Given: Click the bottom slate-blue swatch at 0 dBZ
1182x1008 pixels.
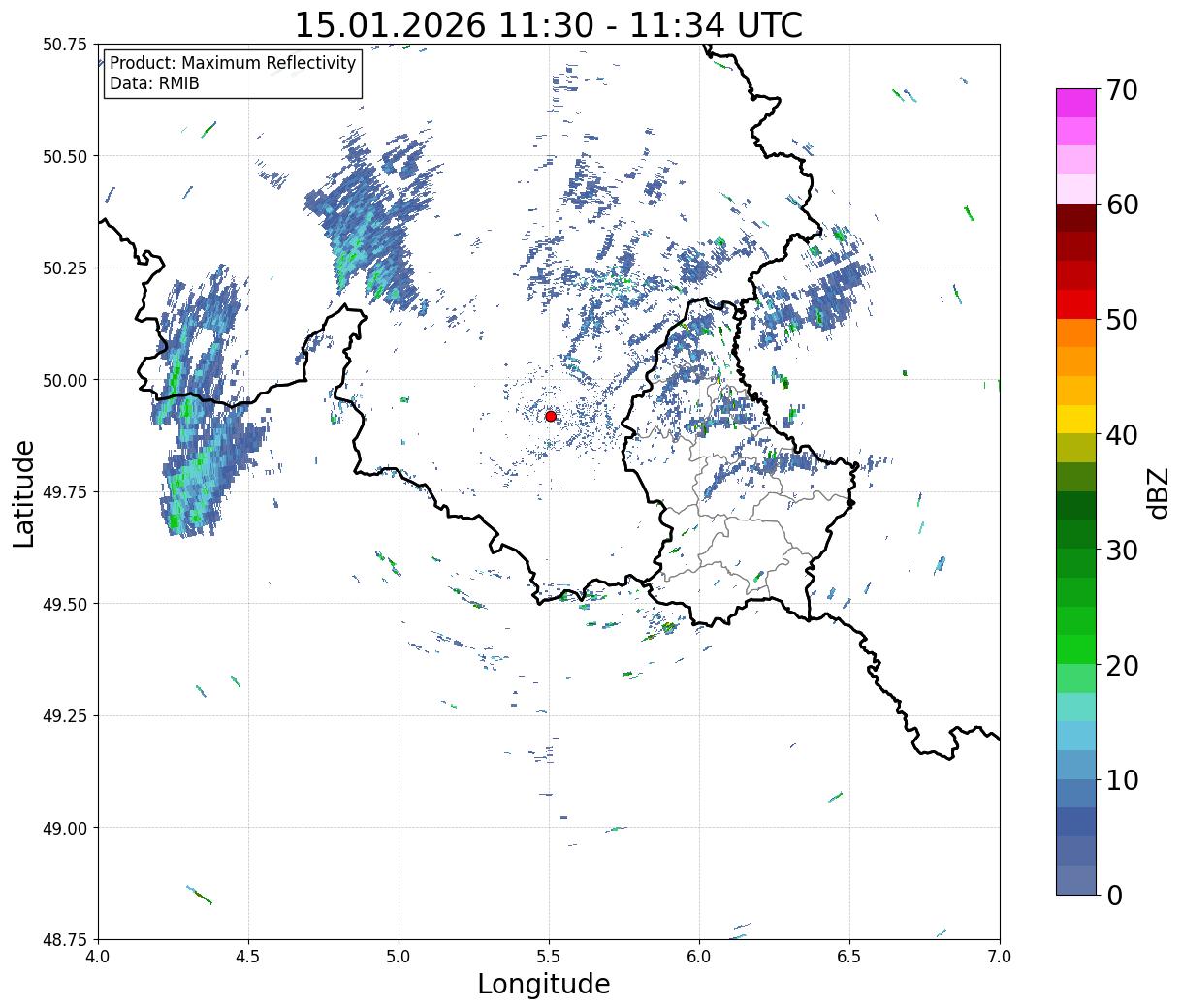Looking at the screenshot, I should point(1076,879).
